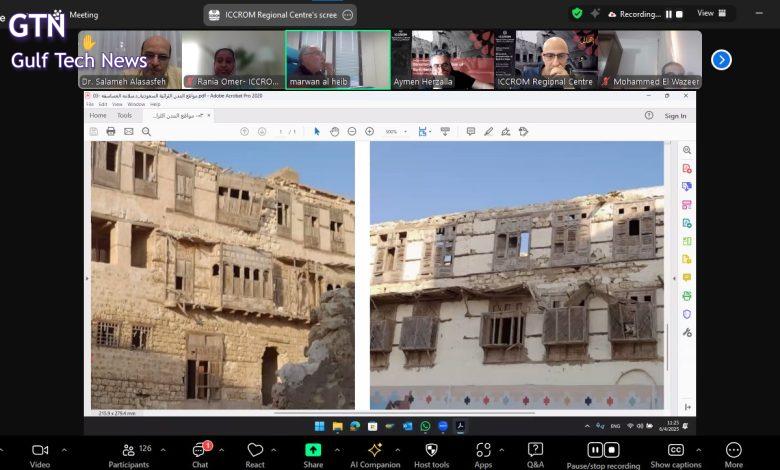Toggle the Video camera on or off
780x470 pixels.
click(x=40, y=451)
